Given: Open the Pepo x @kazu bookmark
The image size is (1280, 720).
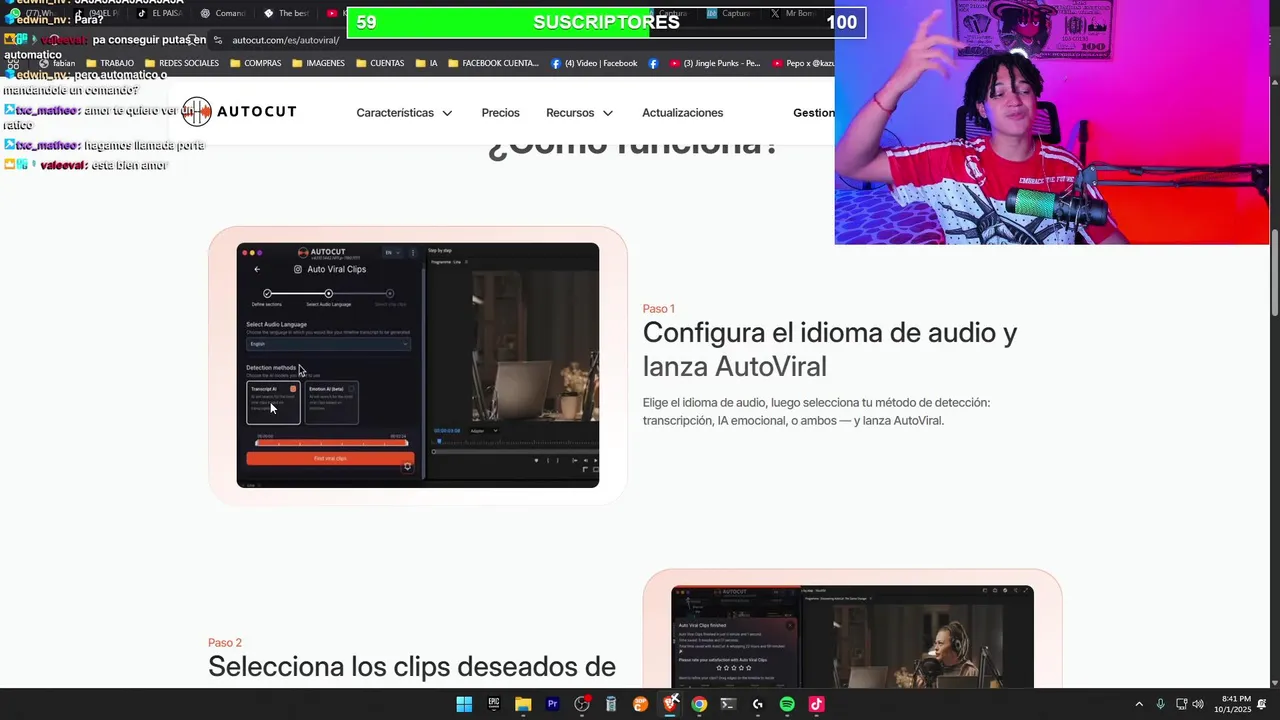Looking at the screenshot, I should click(803, 63).
